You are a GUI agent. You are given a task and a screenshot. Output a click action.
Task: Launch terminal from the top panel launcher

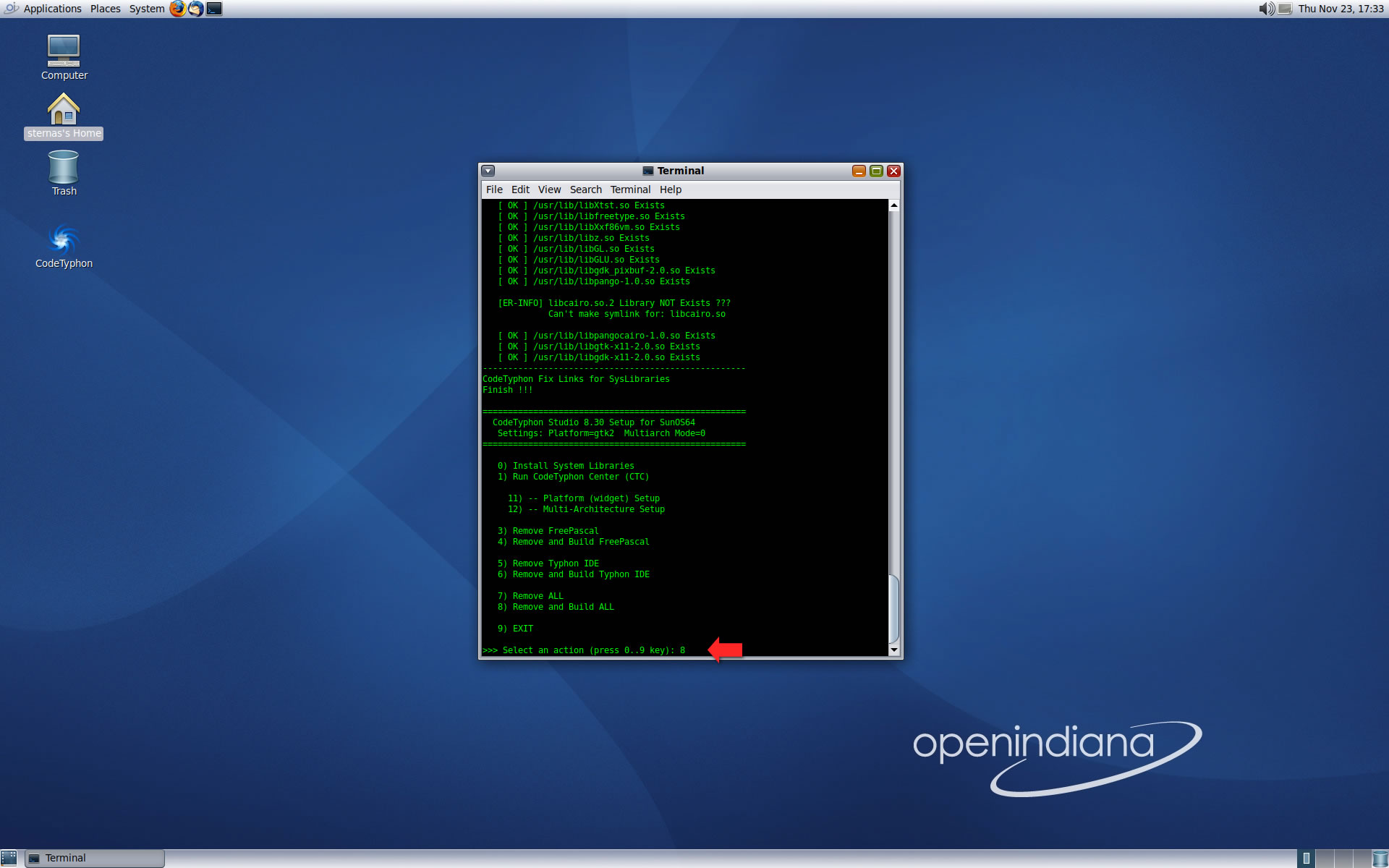(x=214, y=9)
